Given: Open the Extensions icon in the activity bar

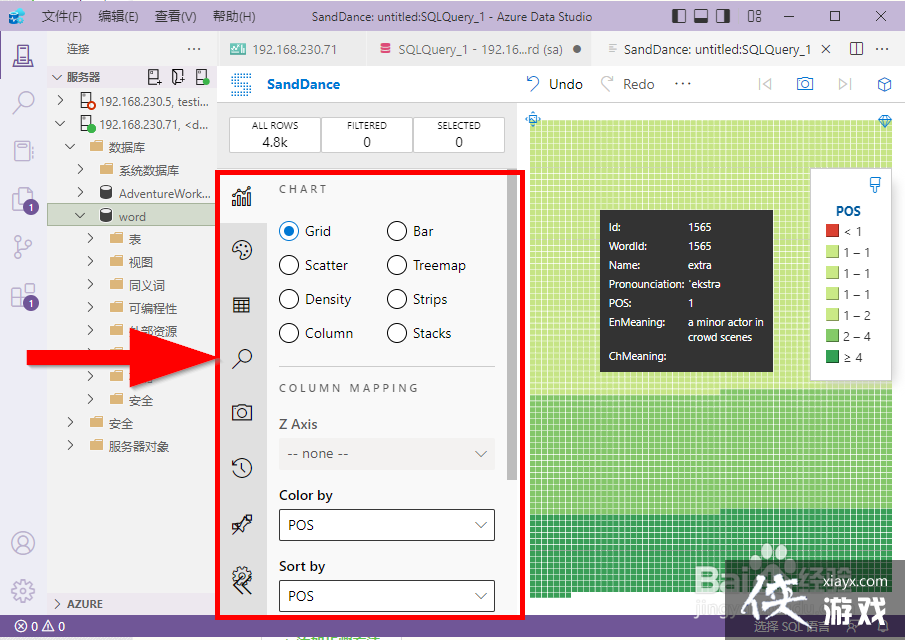Looking at the screenshot, I should [22, 297].
